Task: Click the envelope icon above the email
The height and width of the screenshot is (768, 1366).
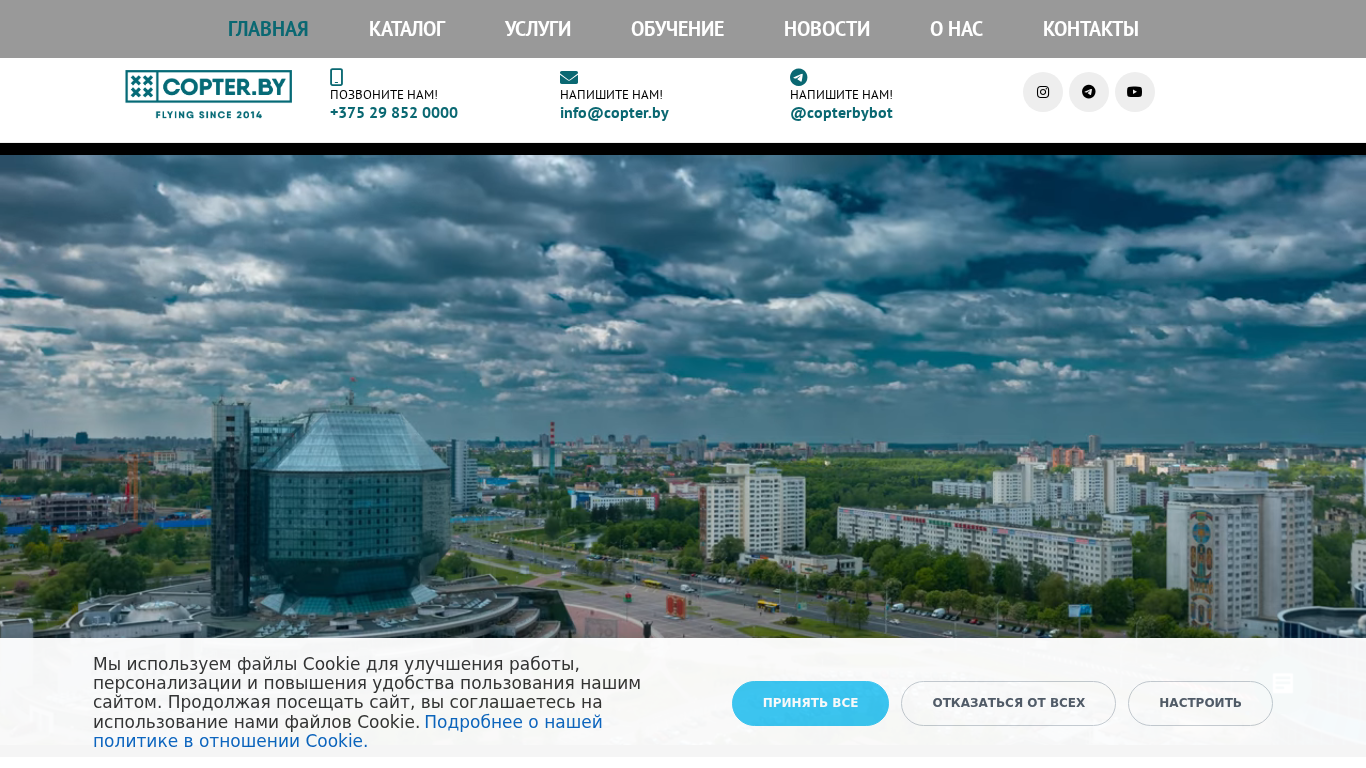Action: (x=569, y=77)
